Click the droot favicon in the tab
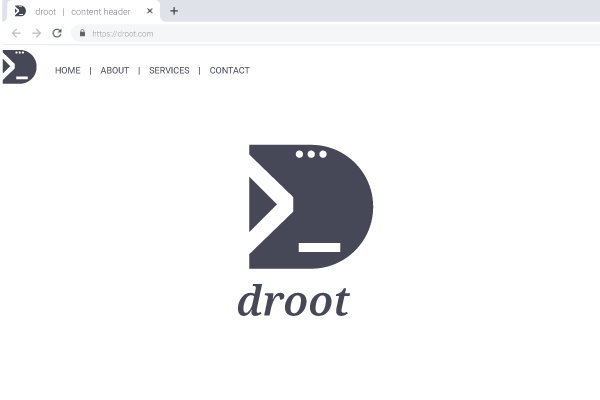The height and width of the screenshot is (400, 600). coord(20,11)
